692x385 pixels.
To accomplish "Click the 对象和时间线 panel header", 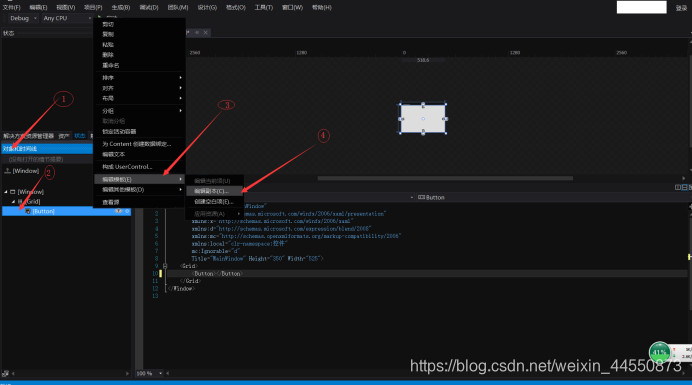I will [47, 149].
